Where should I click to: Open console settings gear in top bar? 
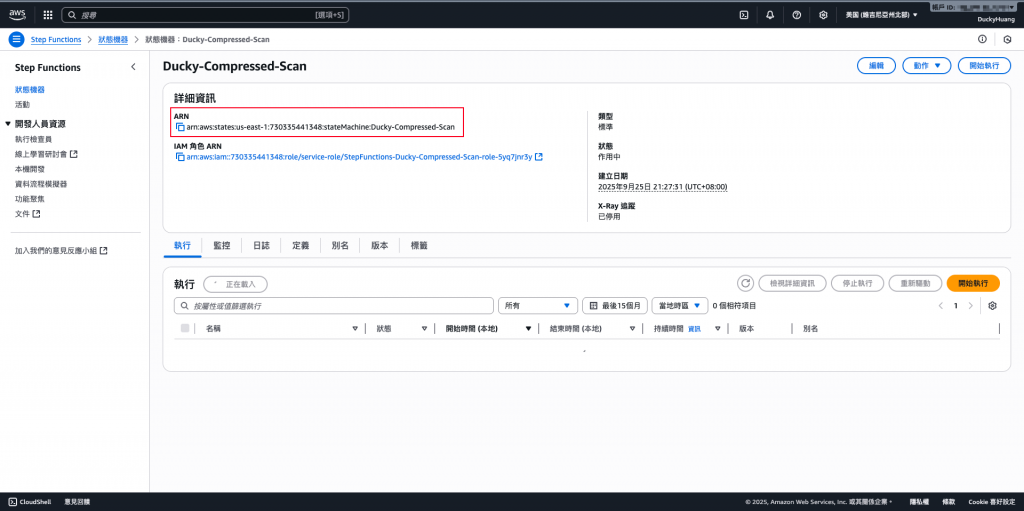[824, 14]
